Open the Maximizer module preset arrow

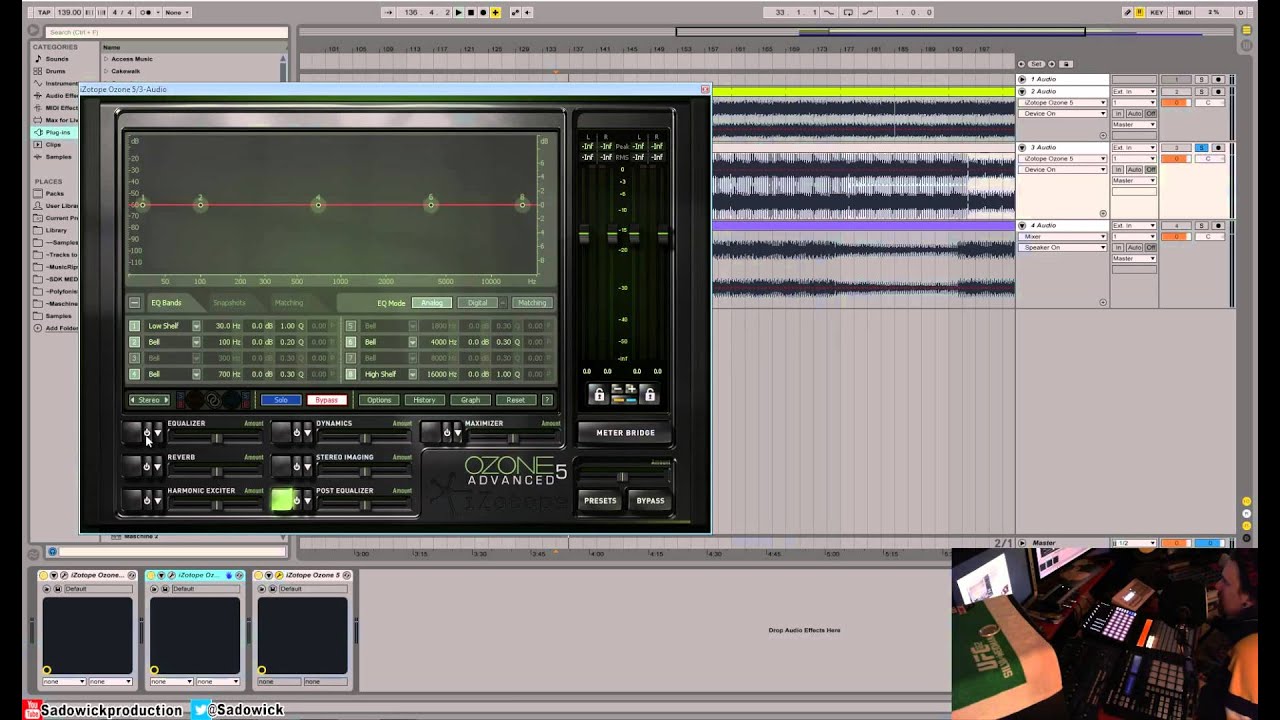coord(457,433)
